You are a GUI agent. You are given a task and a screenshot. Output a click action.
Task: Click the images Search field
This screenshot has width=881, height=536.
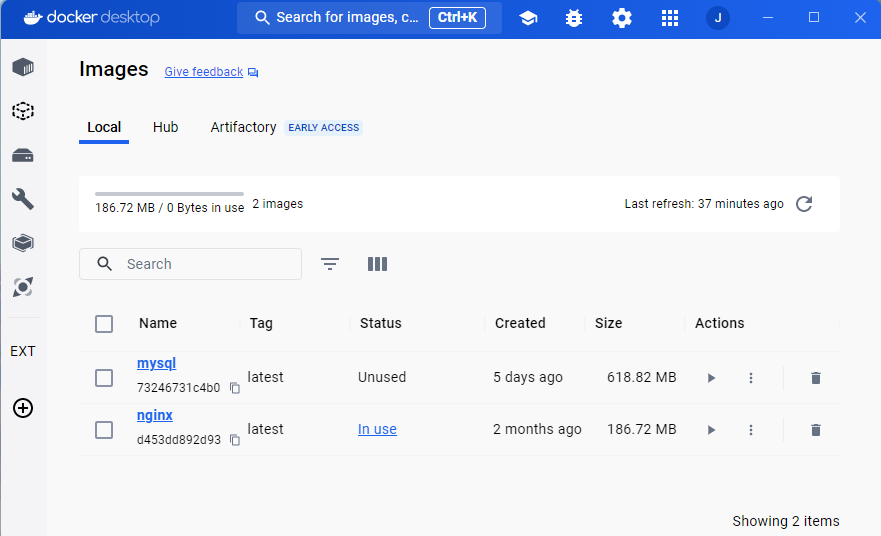coord(190,264)
